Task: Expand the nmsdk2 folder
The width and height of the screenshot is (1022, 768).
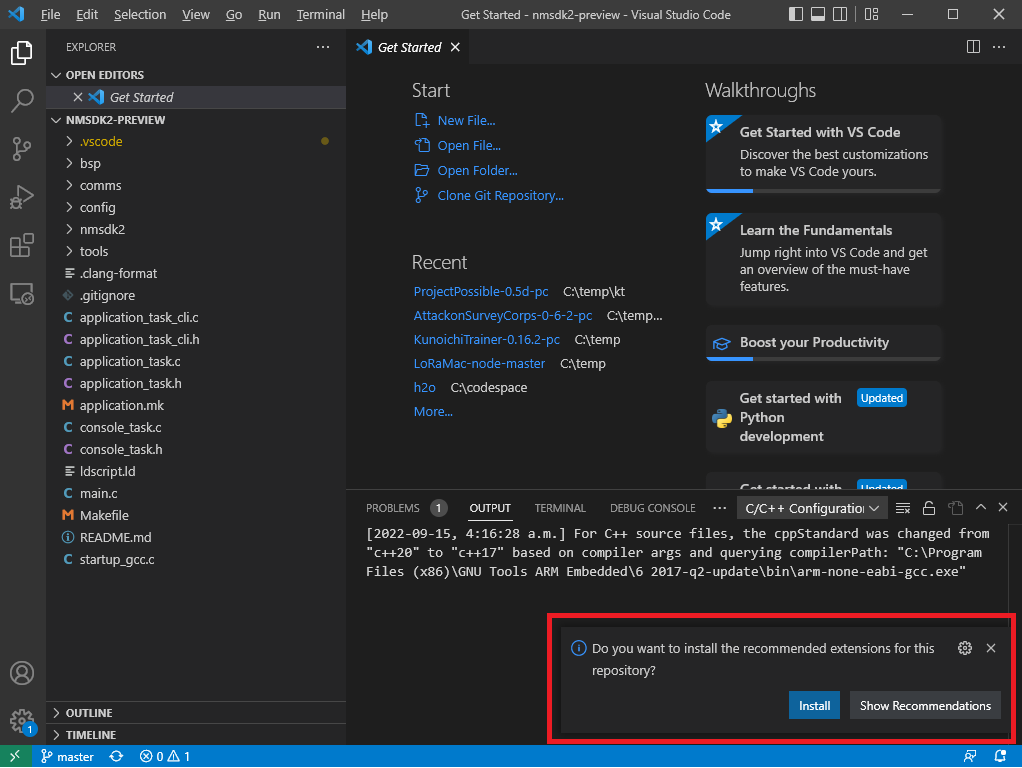Action: [196, 229]
